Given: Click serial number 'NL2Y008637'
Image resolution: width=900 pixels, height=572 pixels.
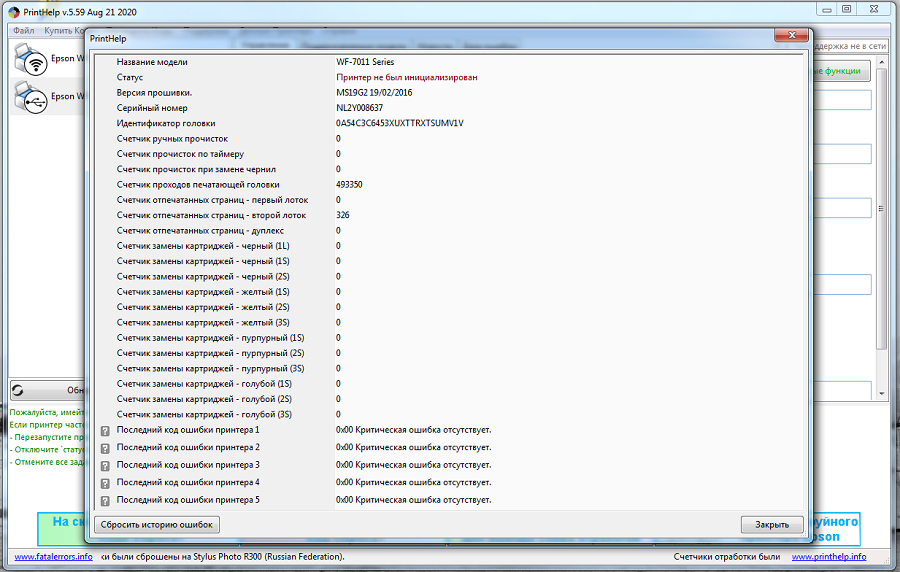Looking at the screenshot, I should (359, 108).
